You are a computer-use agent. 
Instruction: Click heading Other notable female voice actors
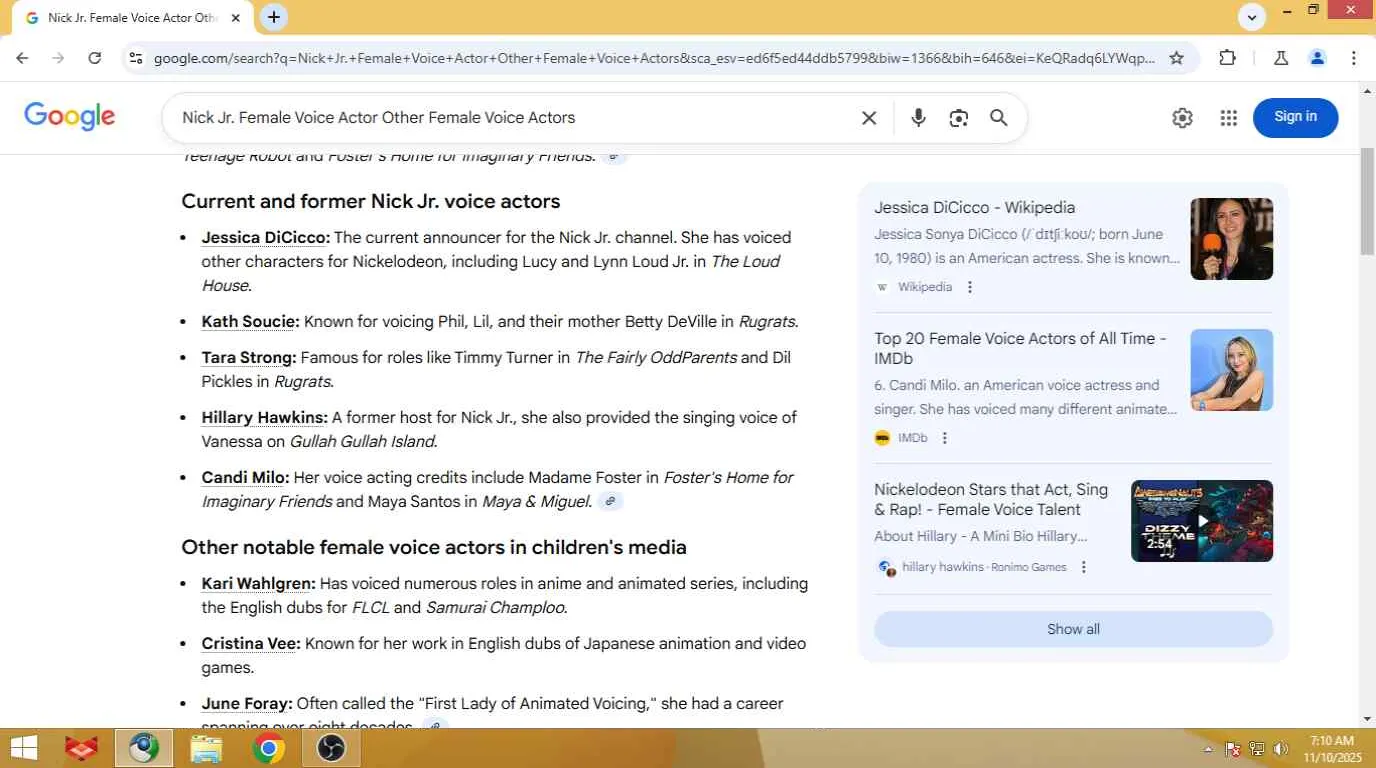434,547
